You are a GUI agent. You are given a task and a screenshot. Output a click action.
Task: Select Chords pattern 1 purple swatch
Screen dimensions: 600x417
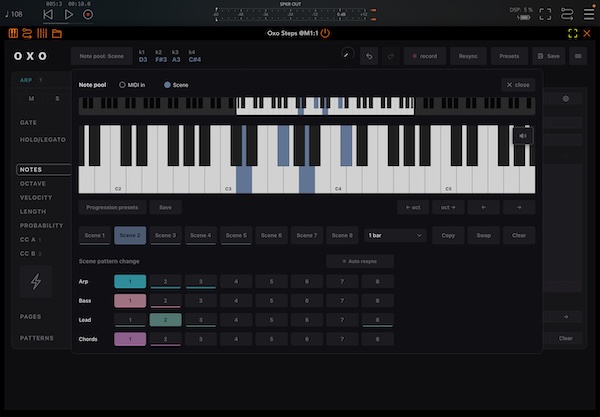pyautogui.click(x=130, y=339)
